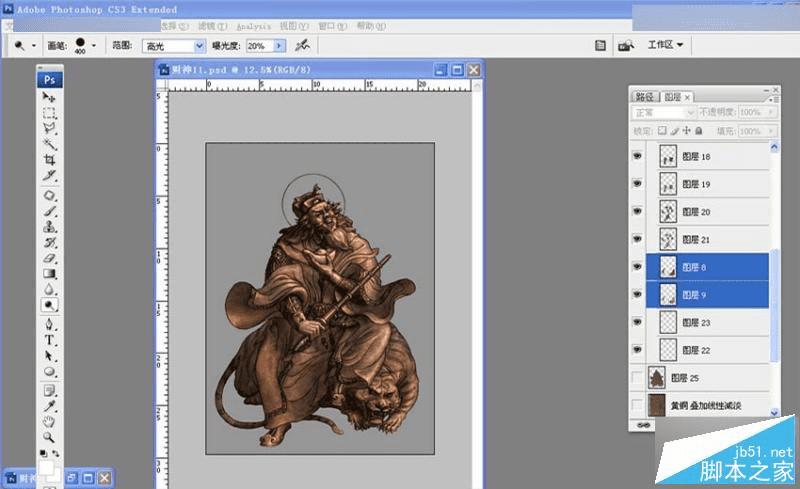Select the Move tool in the toolbox
800x489 pixels.
(x=49, y=97)
